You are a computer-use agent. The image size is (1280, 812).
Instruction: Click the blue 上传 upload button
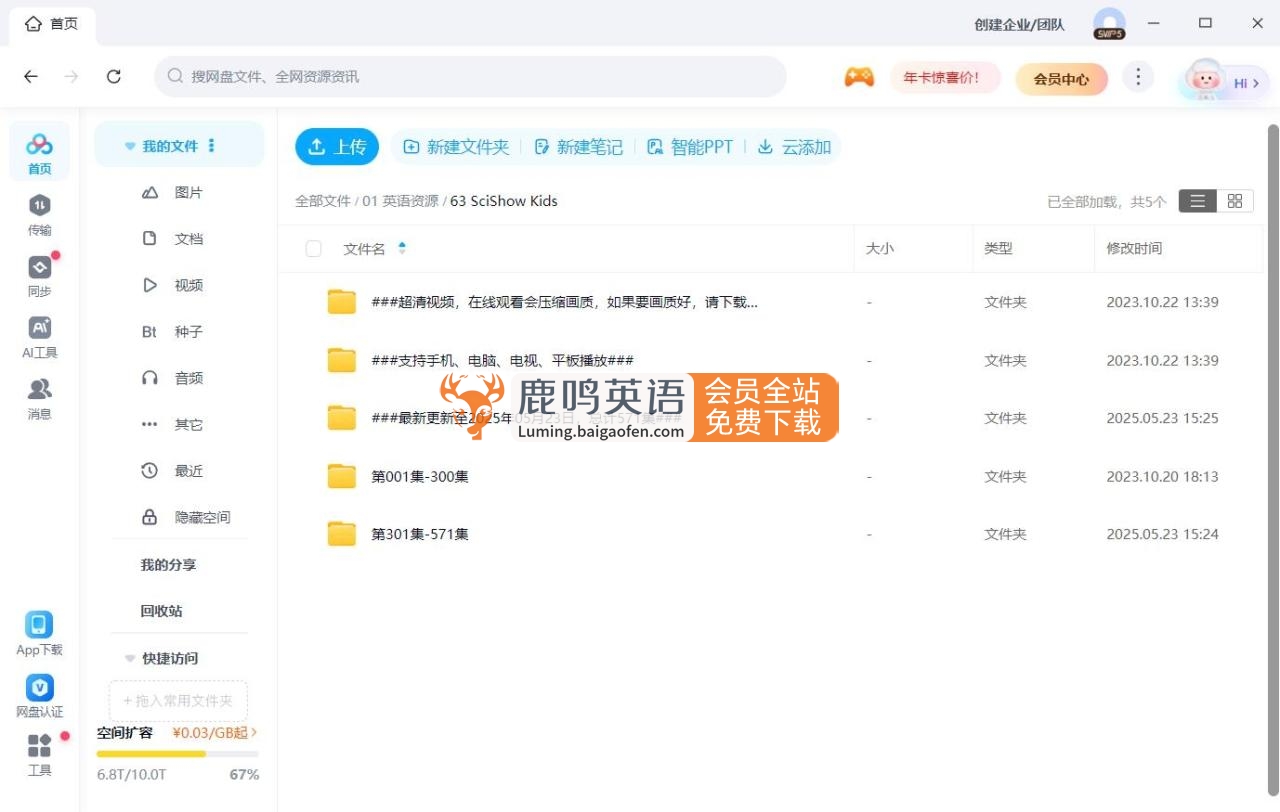[x=337, y=147]
